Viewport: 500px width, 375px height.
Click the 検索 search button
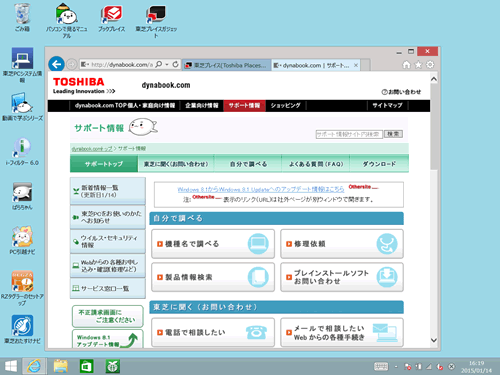(393, 134)
